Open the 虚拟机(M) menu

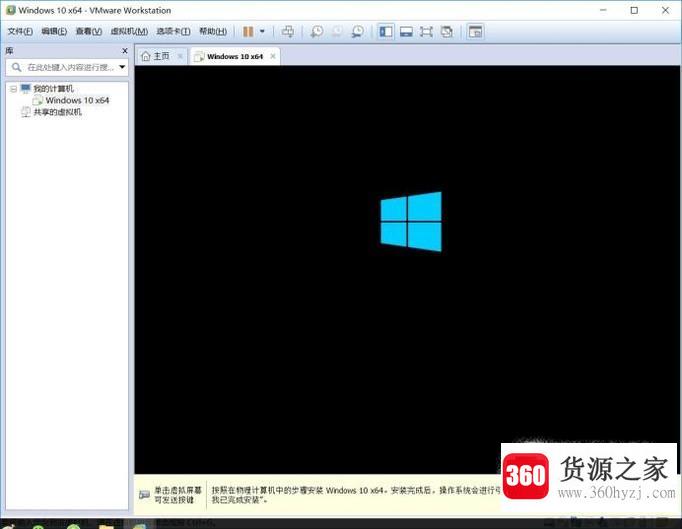point(129,31)
